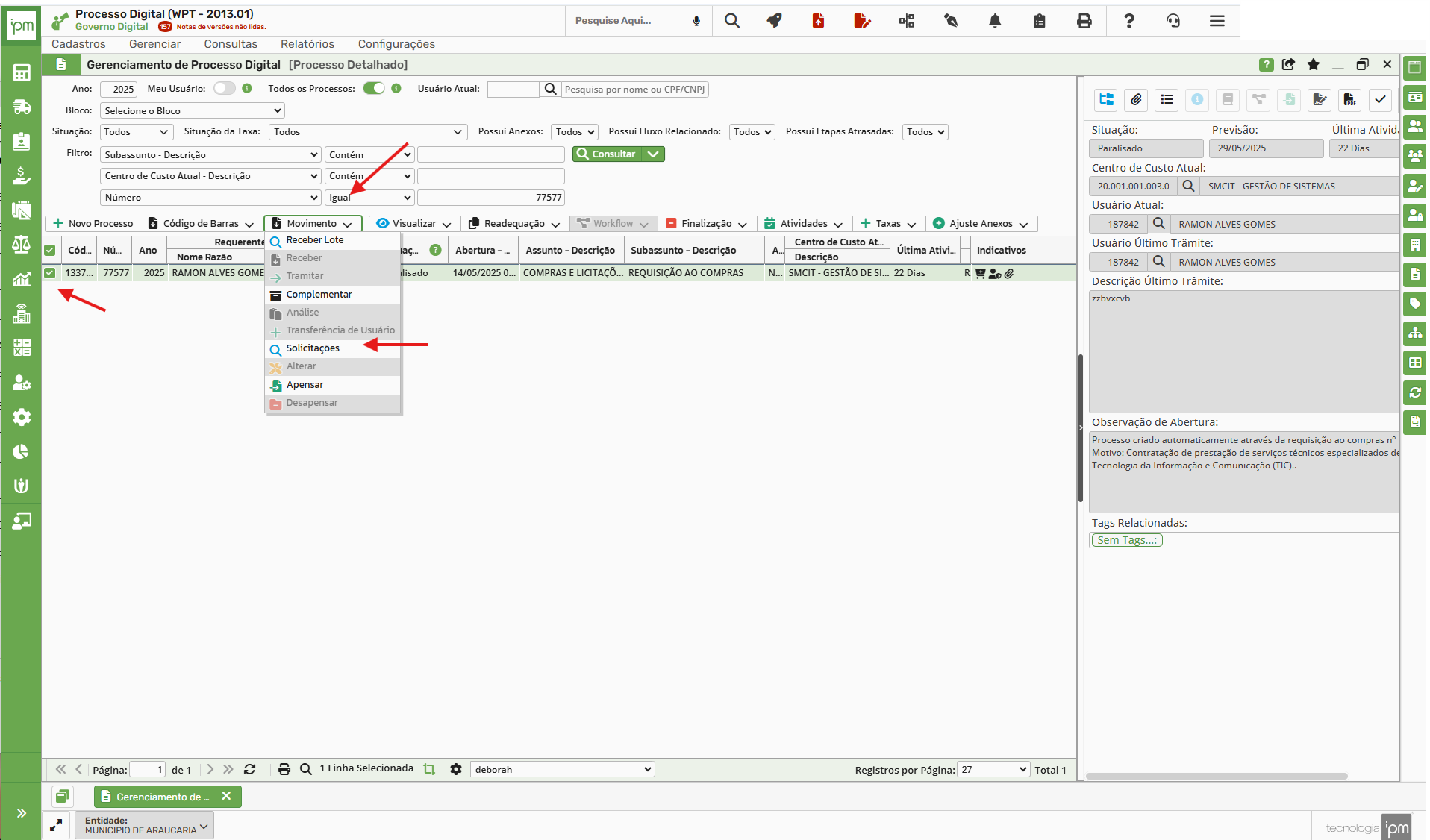
Task: Click the microphone voice search icon
Action: click(696, 21)
